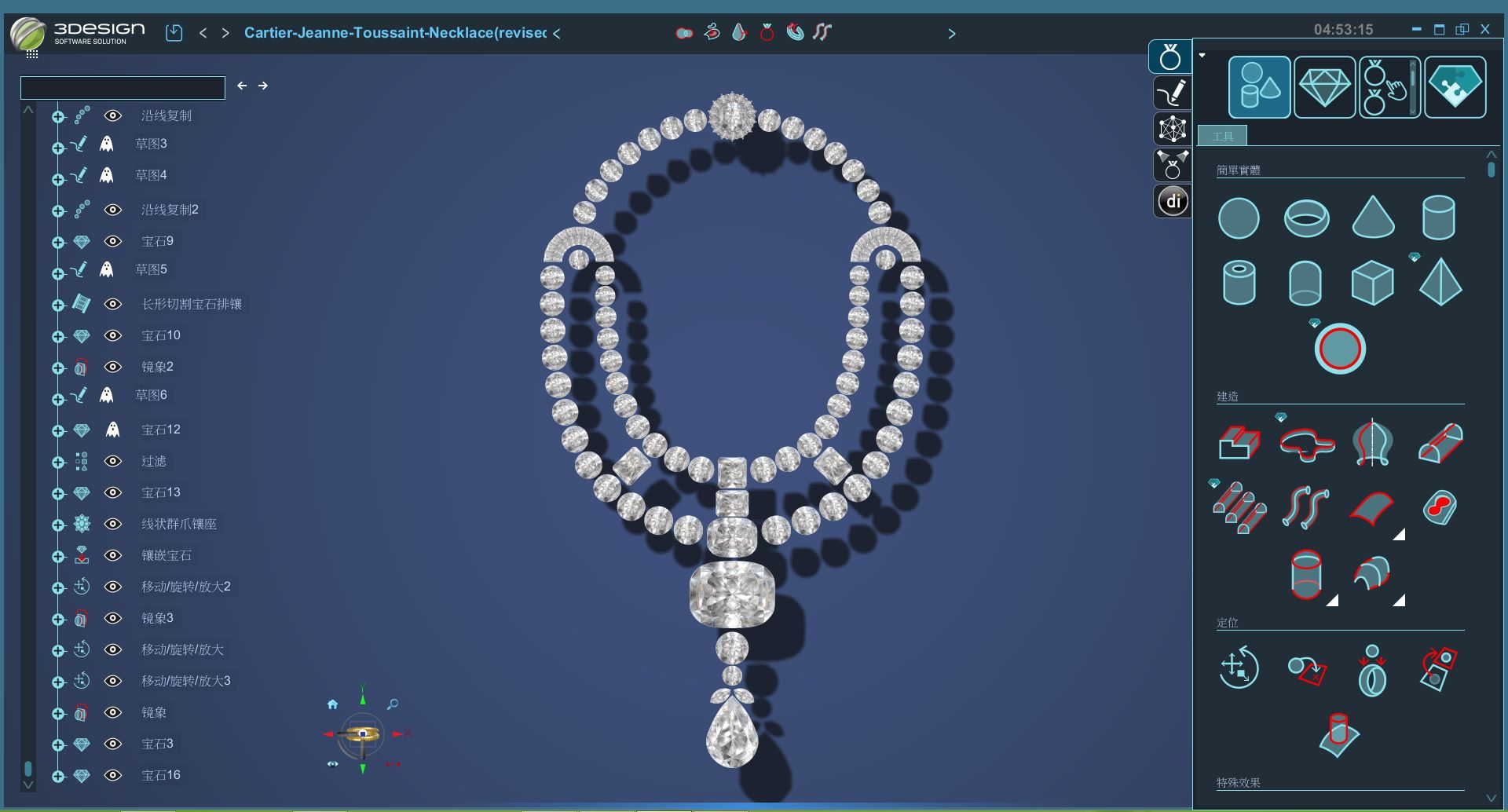Select the revolve tool under 建造
The width and height of the screenshot is (1508, 812).
click(x=1372, y=443)
